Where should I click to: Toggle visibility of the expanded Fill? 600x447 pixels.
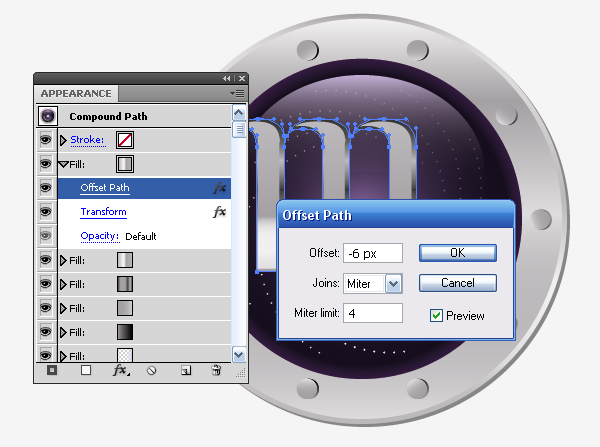pyautogui.click(x=46, y=164)
